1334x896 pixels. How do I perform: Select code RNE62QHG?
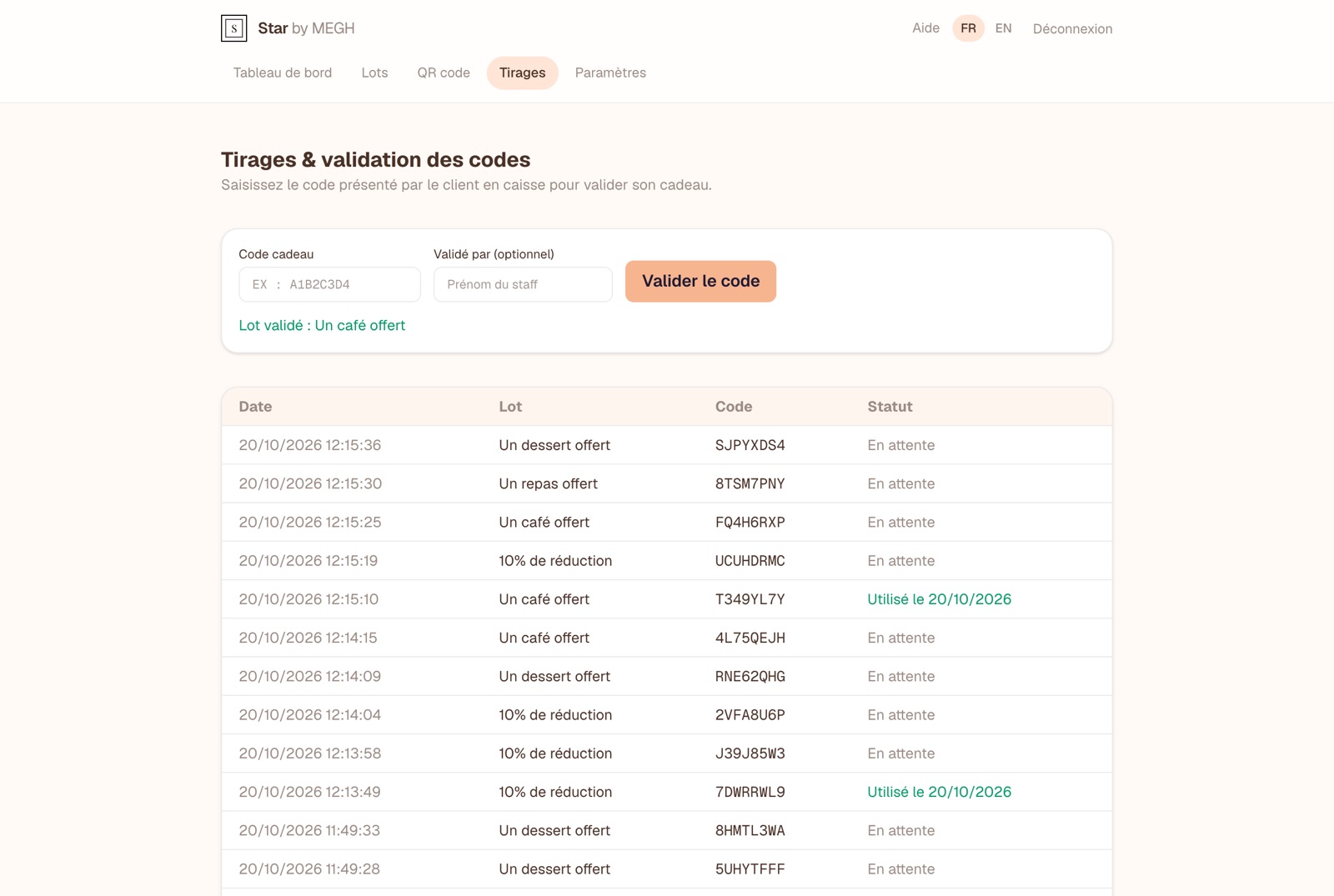tap(750, 676)
